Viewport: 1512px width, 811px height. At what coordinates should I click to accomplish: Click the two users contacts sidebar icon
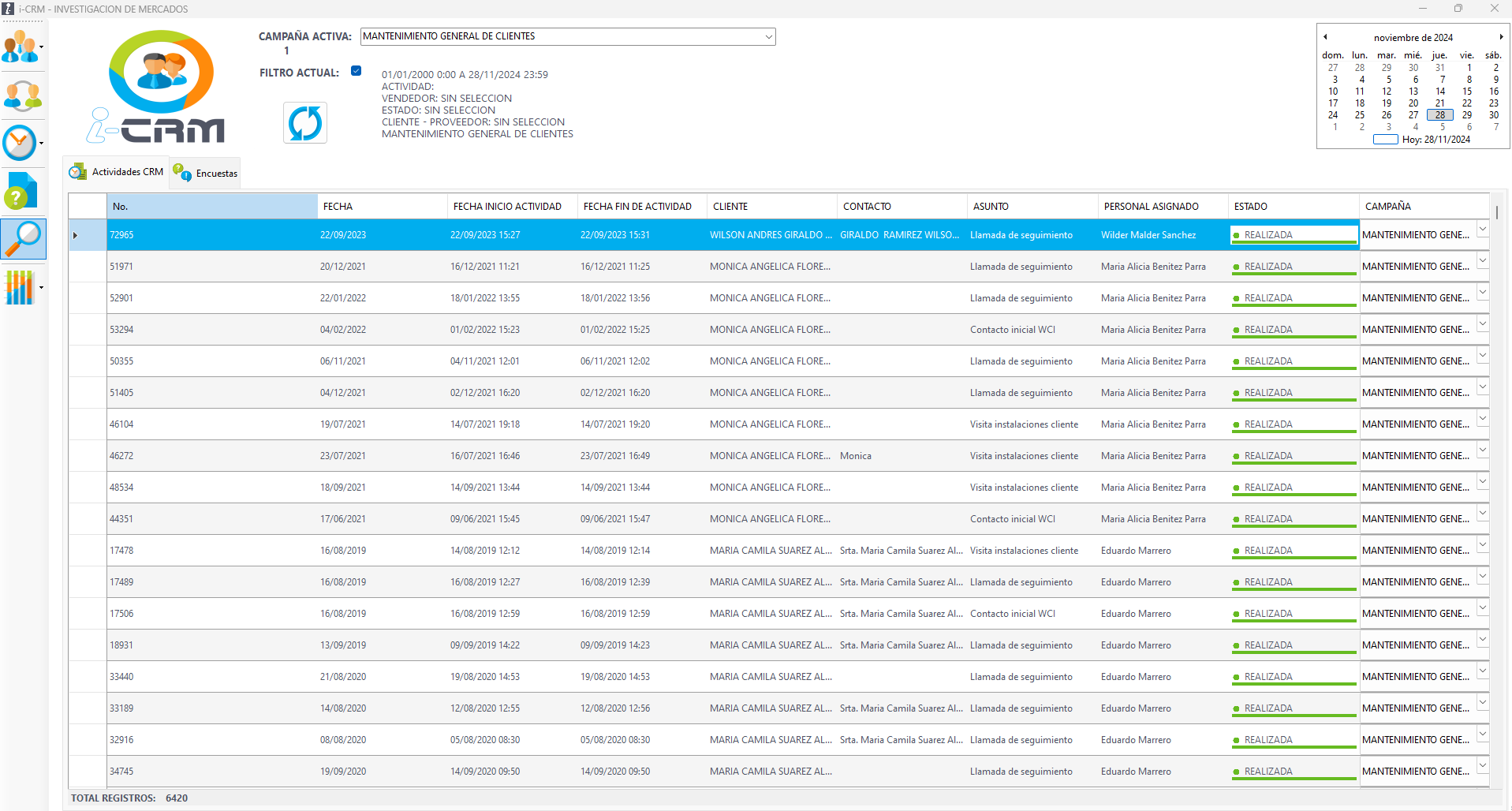22,95
